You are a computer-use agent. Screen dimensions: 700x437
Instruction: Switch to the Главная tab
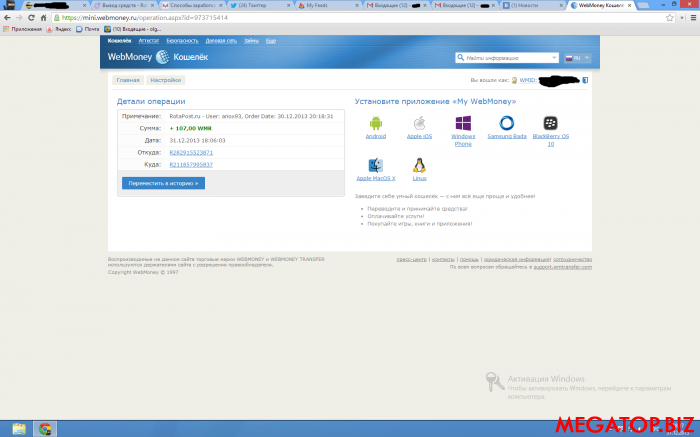128,80
